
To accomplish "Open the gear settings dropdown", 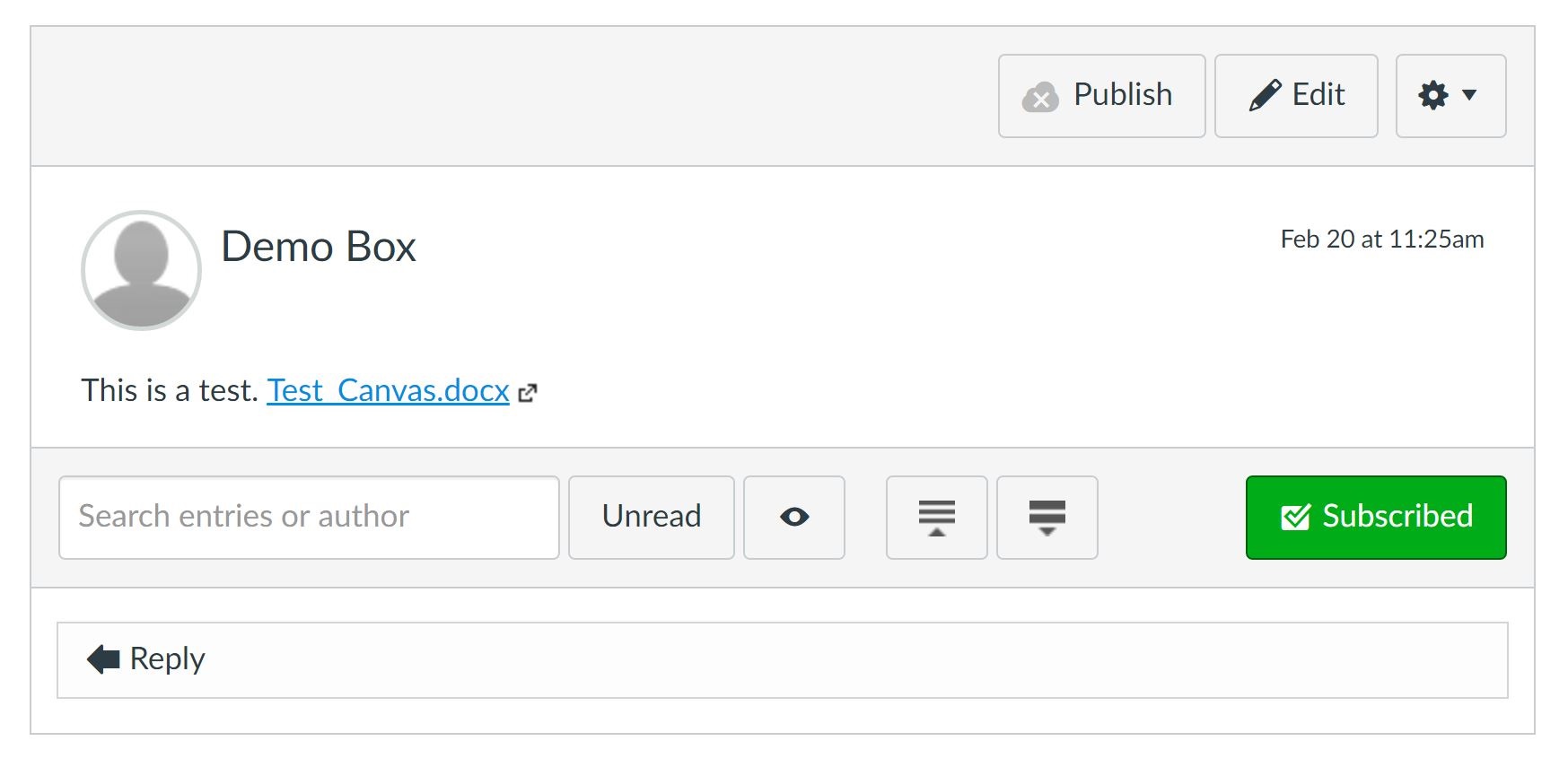I will (x=1434, y=96).
